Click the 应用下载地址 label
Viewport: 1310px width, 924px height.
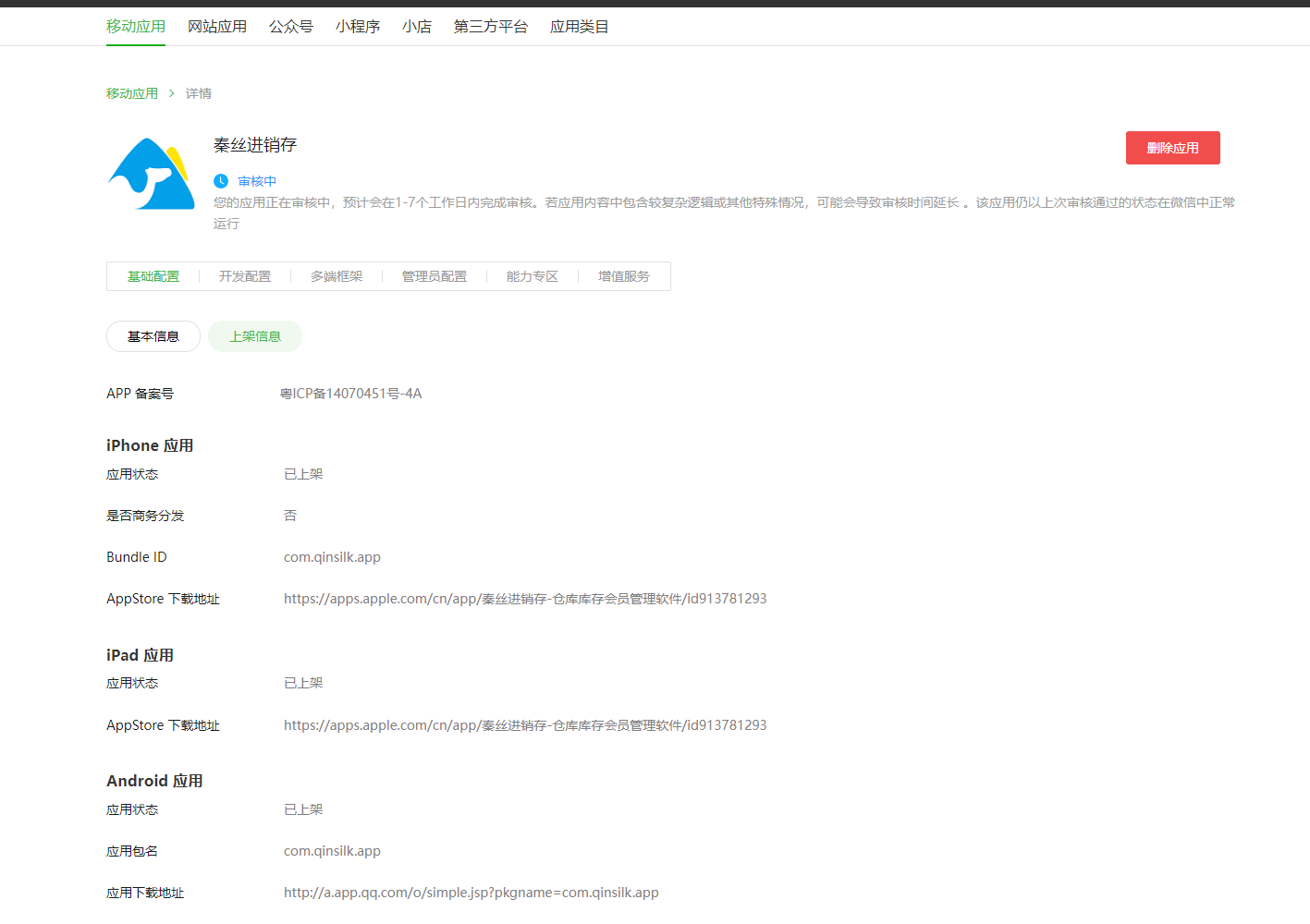coord(145,893)
